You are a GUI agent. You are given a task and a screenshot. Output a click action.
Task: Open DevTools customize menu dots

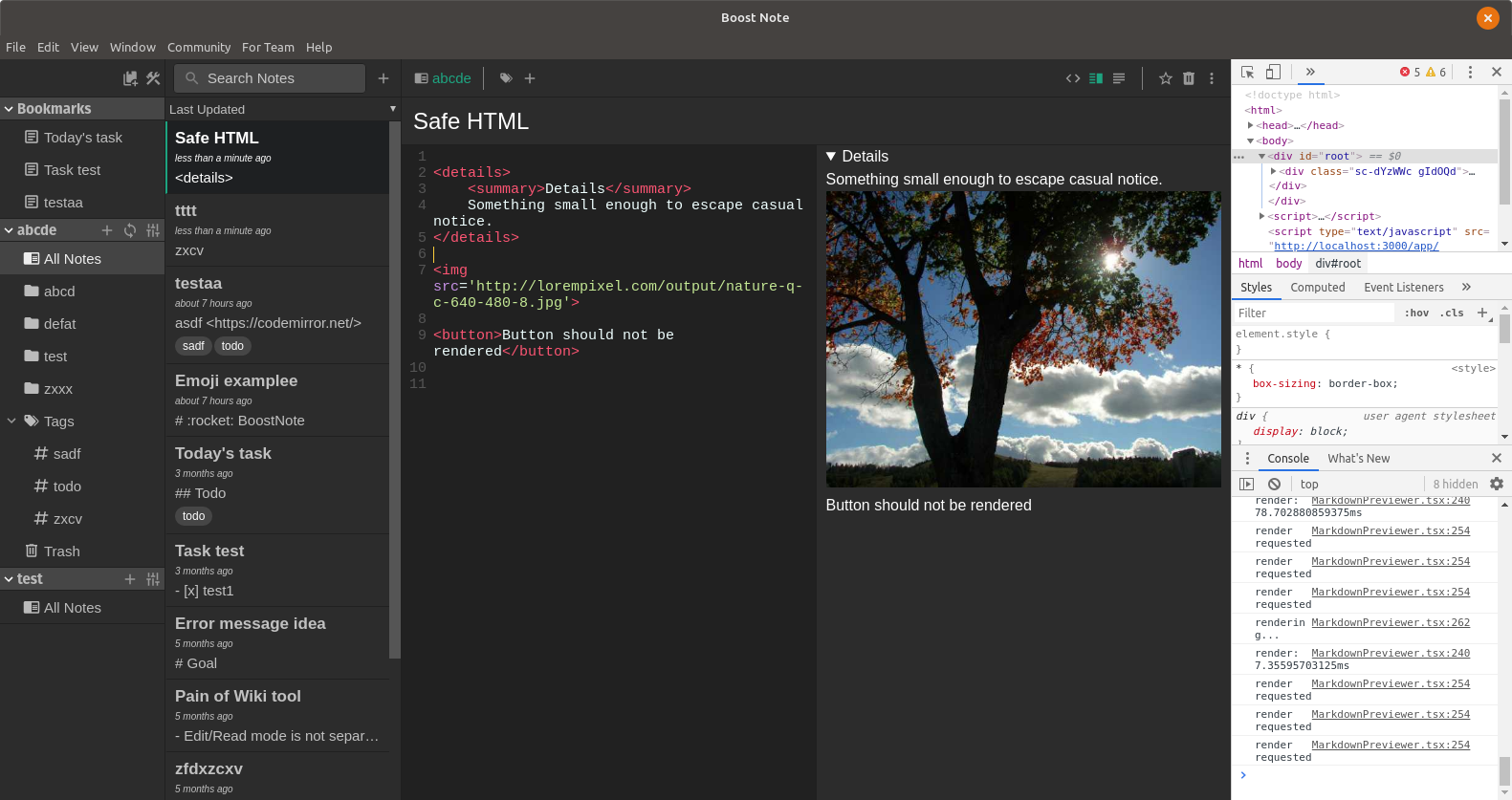(x=1470, y=72)
